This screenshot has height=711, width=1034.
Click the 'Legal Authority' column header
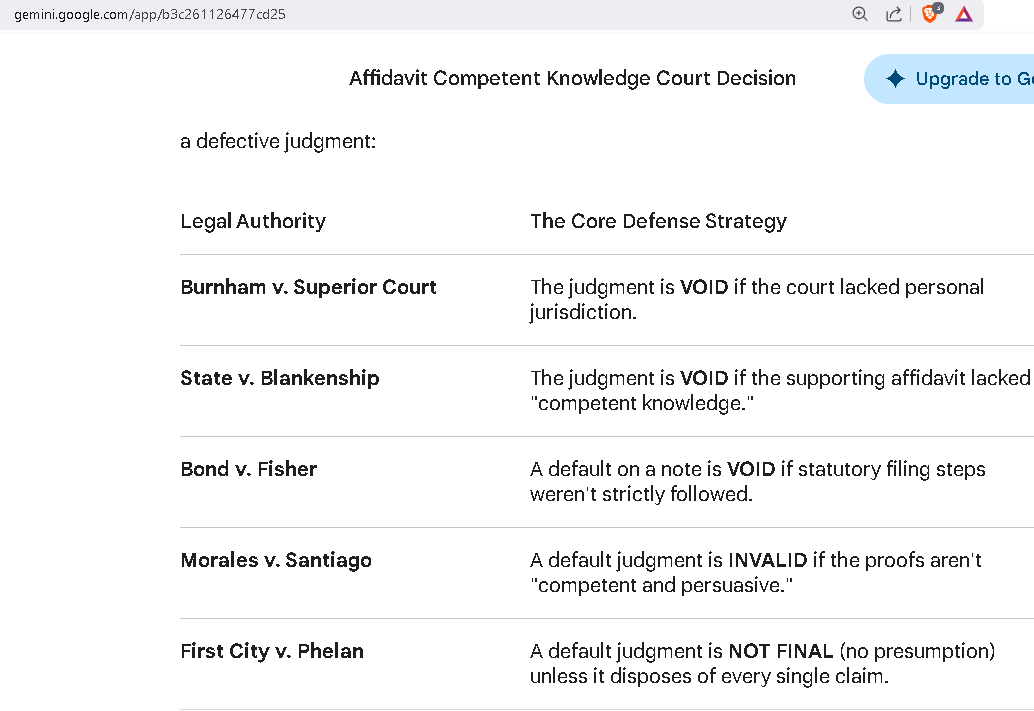pos(253,221)
